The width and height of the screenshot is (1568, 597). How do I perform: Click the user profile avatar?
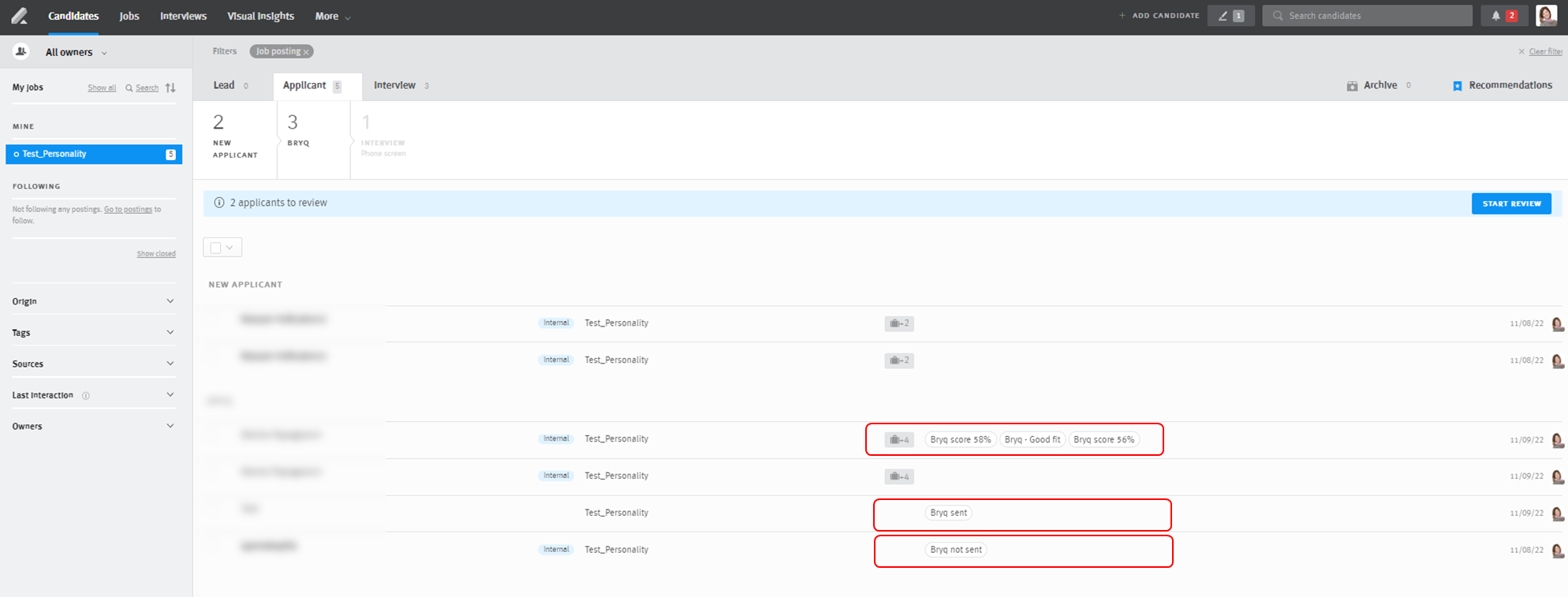tap(1546, 16)
